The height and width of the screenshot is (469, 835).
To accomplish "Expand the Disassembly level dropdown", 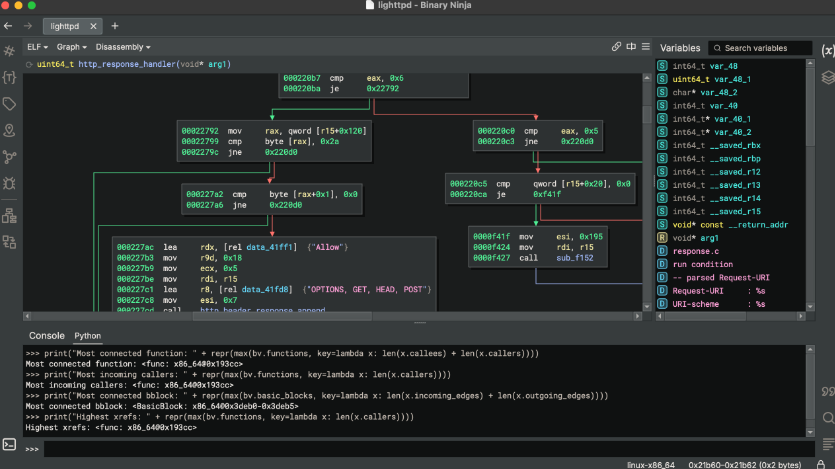I will pyautogui.click(x=120, y=46).
